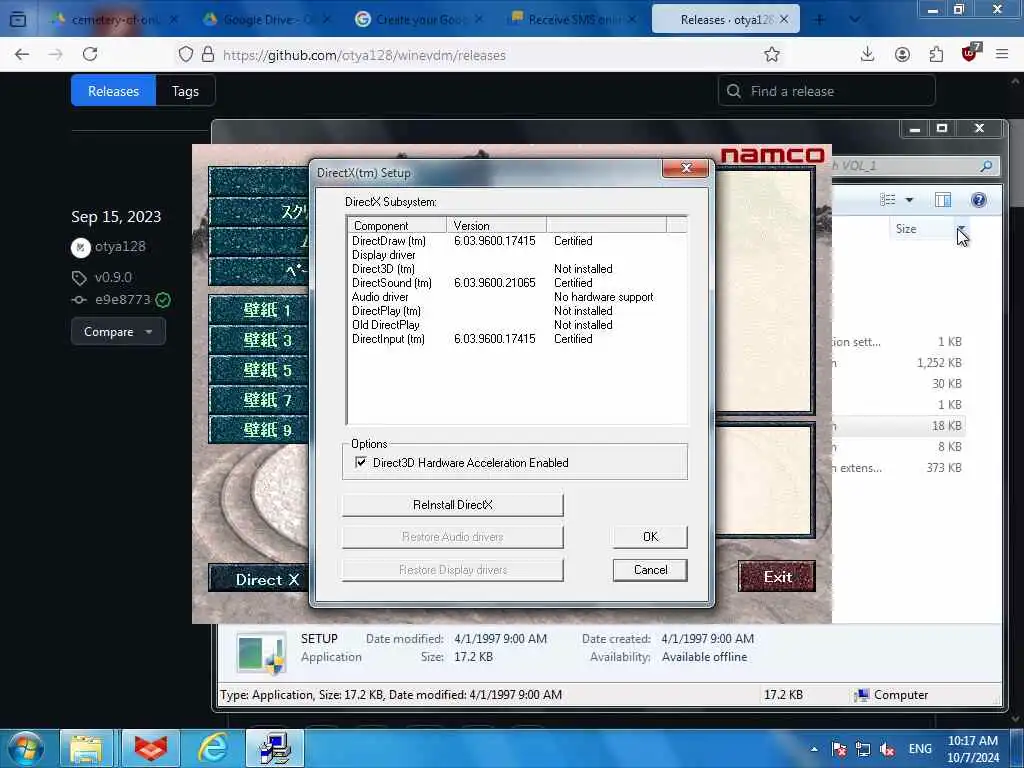
Task: Click the ReInstall DirectX button
Action: [x=453, y=505]
